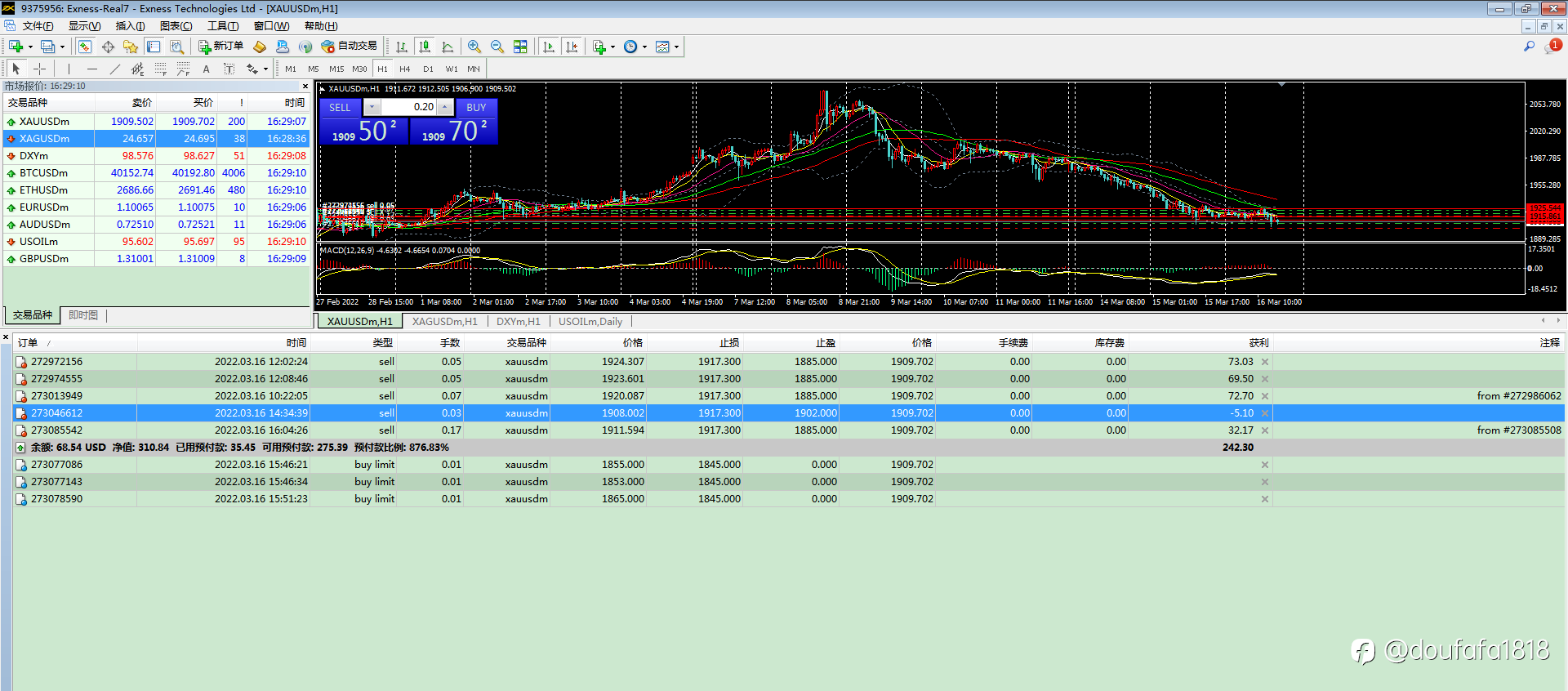Open the signals radio-wave icon

pos(305,47)
